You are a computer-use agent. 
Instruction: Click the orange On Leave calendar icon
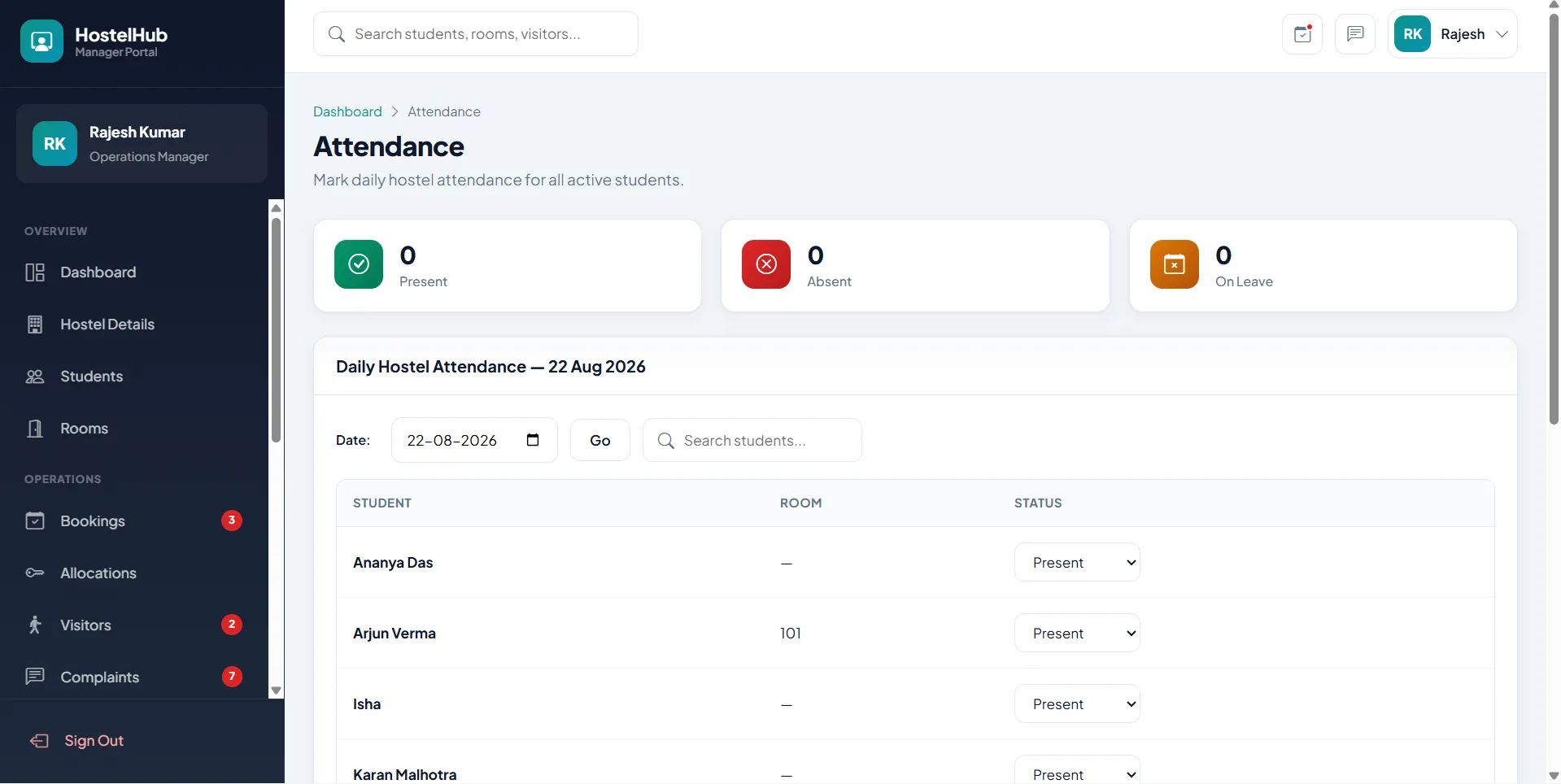coord(1175,264)
